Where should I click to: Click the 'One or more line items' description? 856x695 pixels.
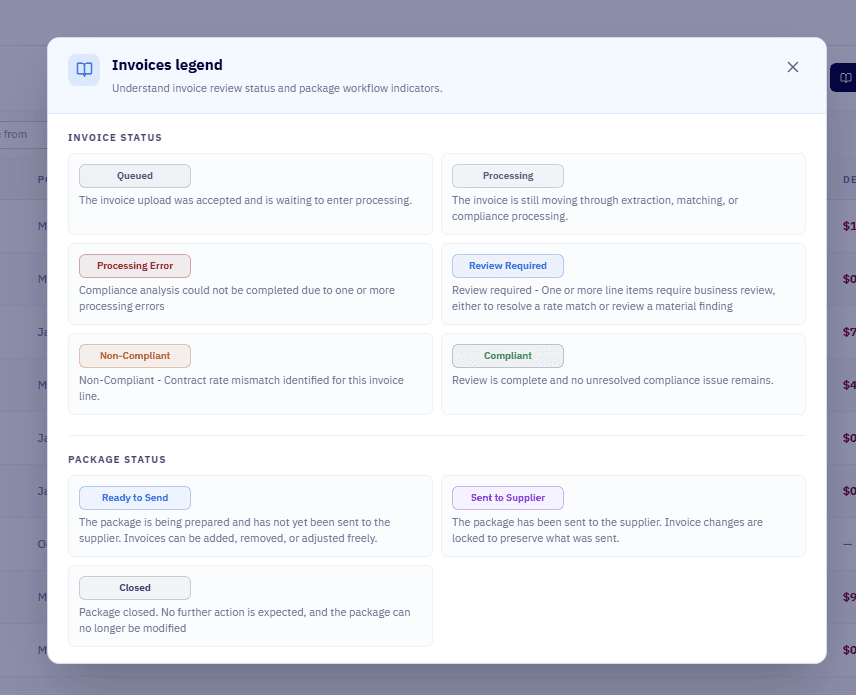point(614,298)
